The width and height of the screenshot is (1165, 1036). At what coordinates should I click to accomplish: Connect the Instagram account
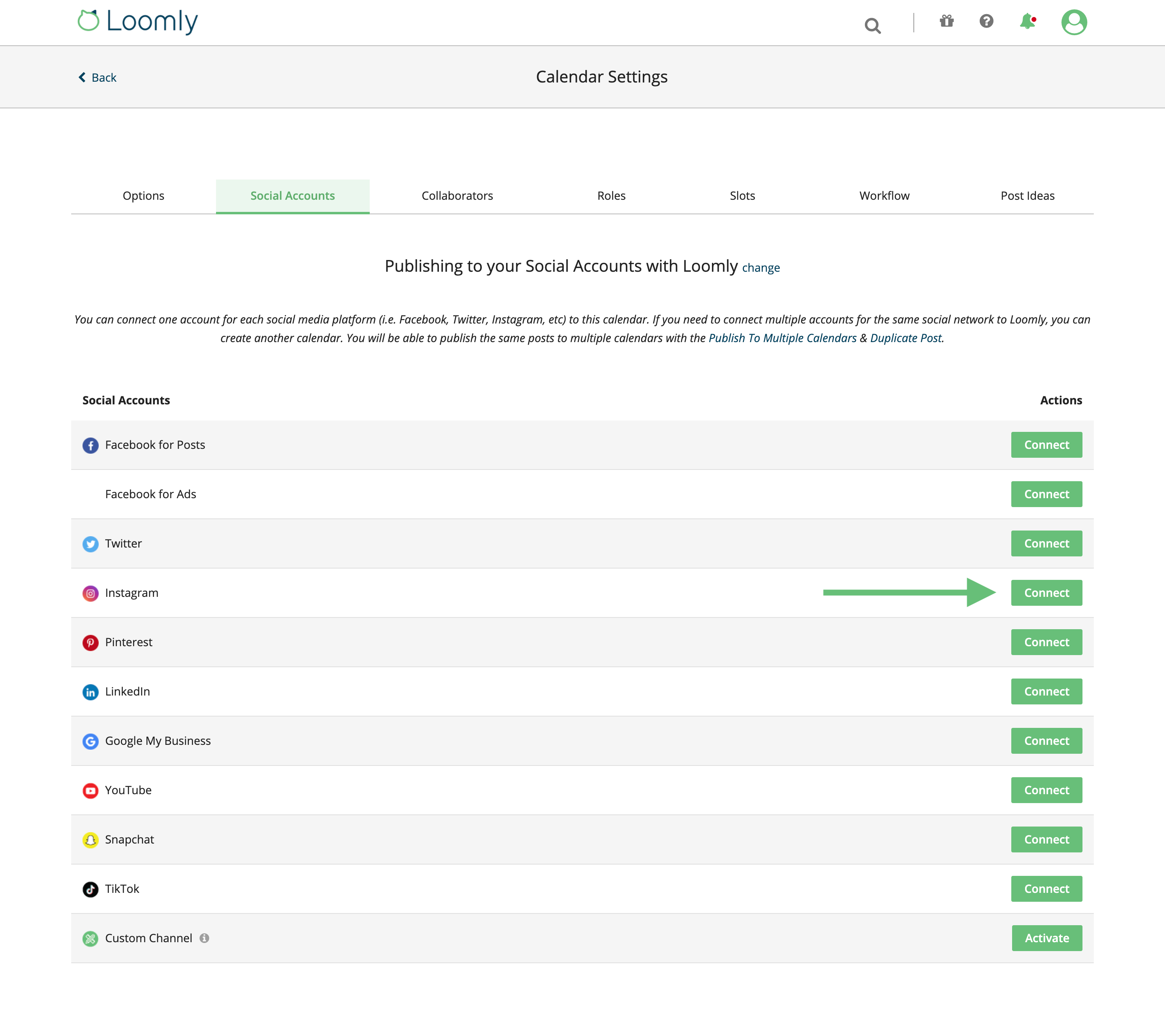[1046, 593]
